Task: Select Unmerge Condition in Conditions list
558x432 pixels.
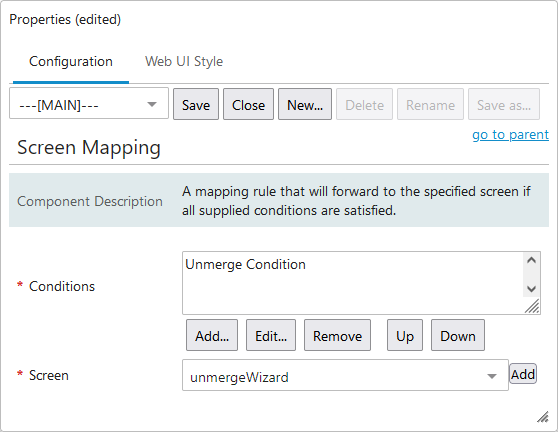Action: 245,264
